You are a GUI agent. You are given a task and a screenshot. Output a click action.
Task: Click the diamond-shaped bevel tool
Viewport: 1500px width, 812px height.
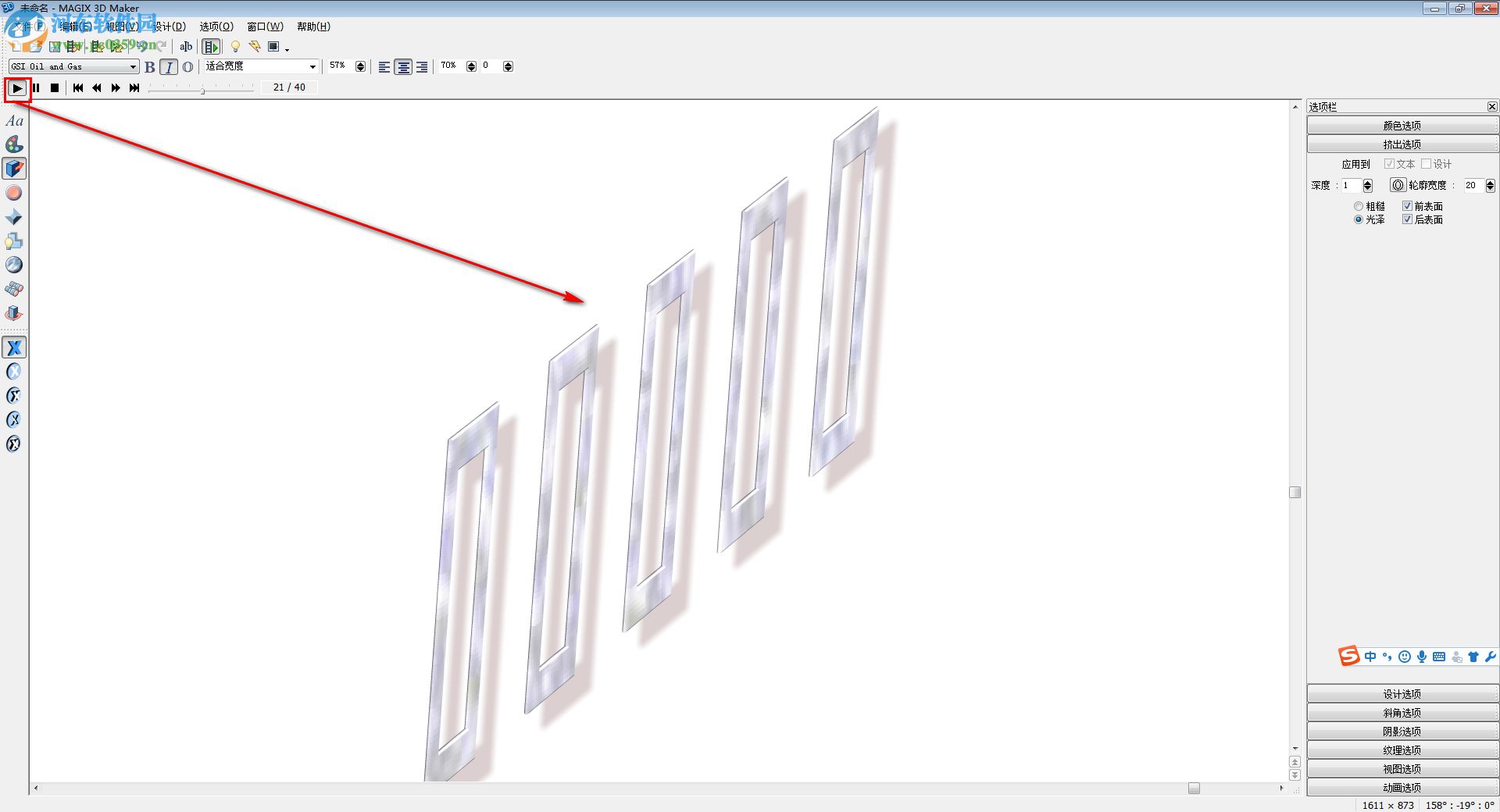14,216
